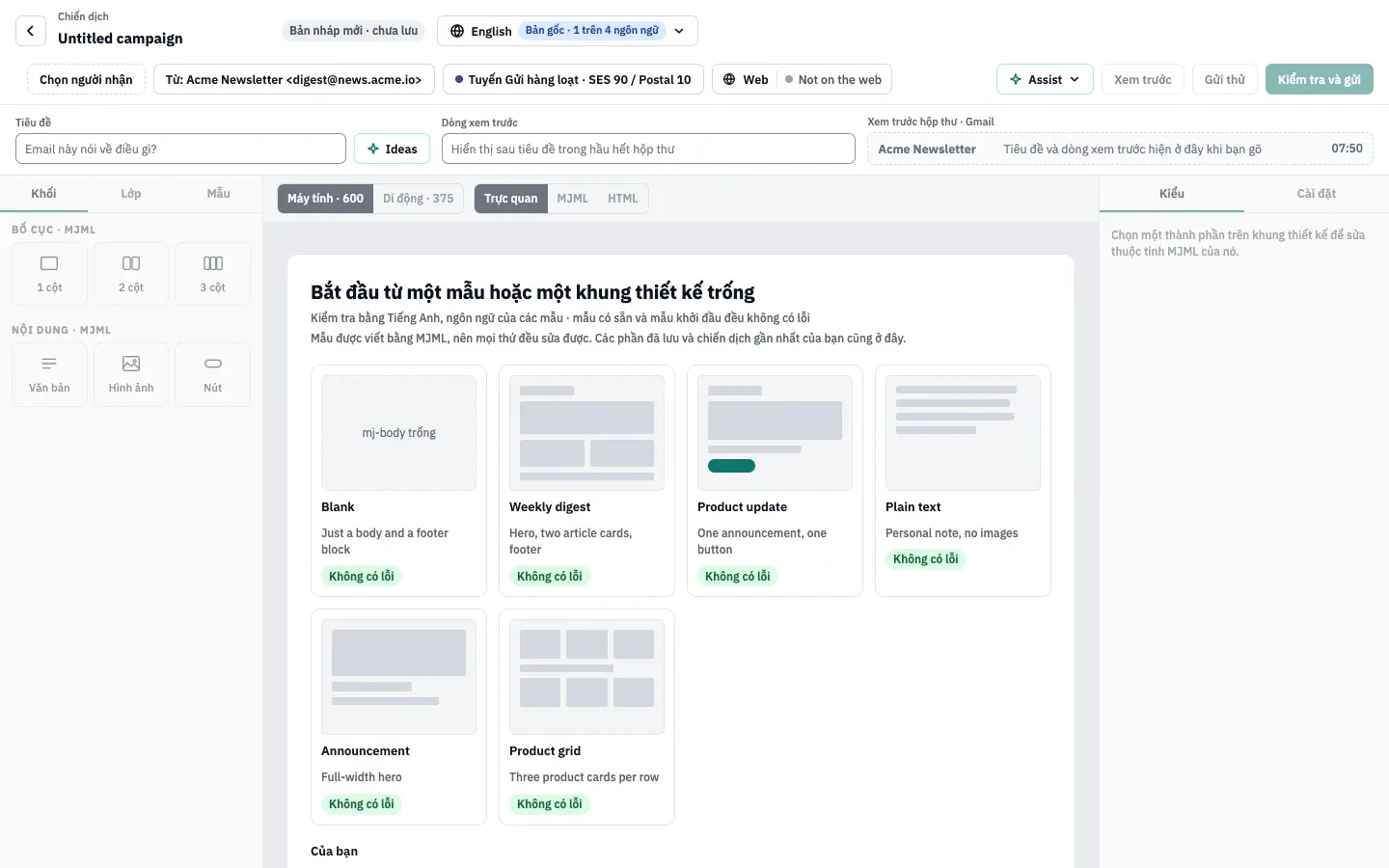Add the 'Hình ảnh' image block
Image resolution: width=1389 pixels, height=868 pixels.
click(x=131, y=374)
